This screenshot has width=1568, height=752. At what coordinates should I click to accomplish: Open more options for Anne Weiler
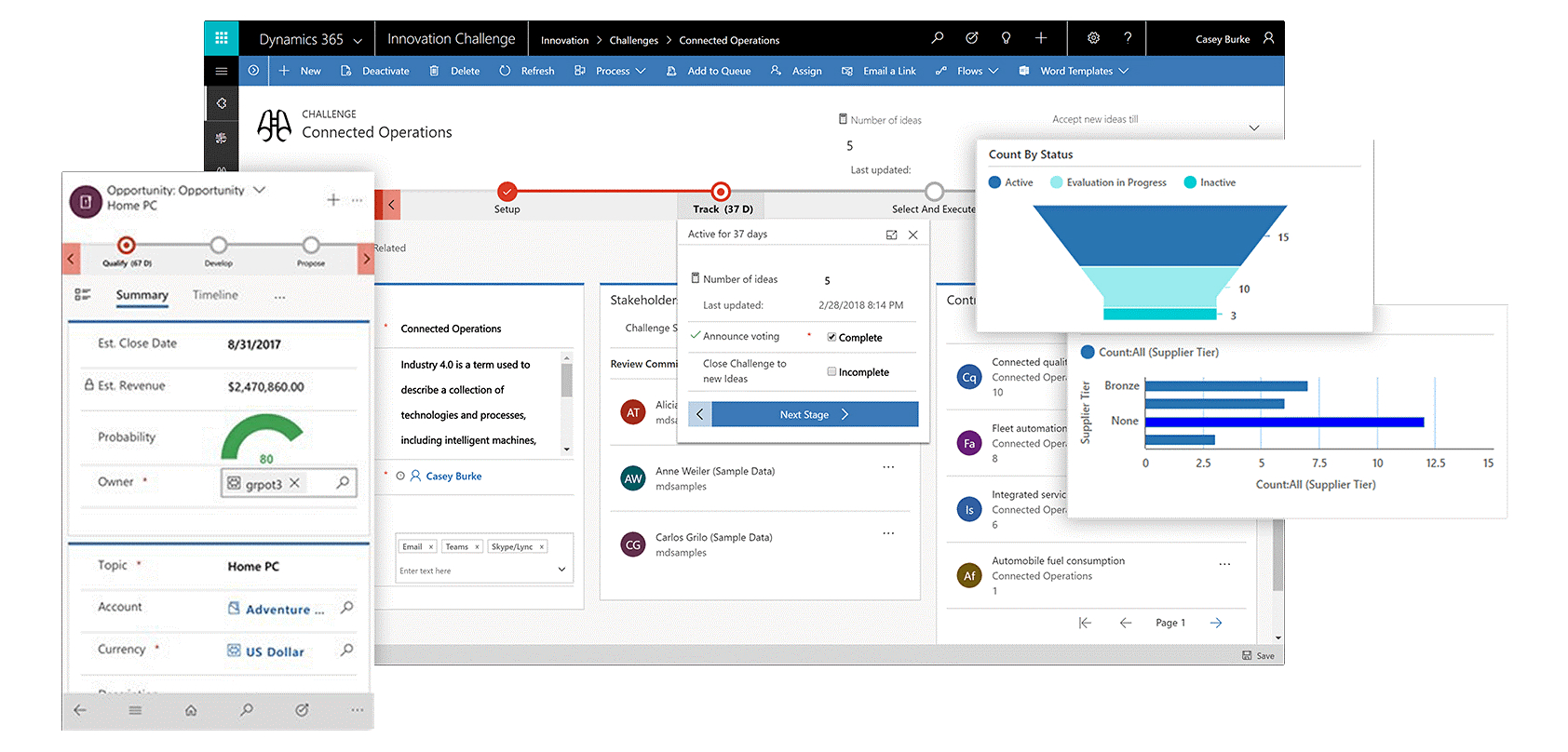tap(888, 467)
